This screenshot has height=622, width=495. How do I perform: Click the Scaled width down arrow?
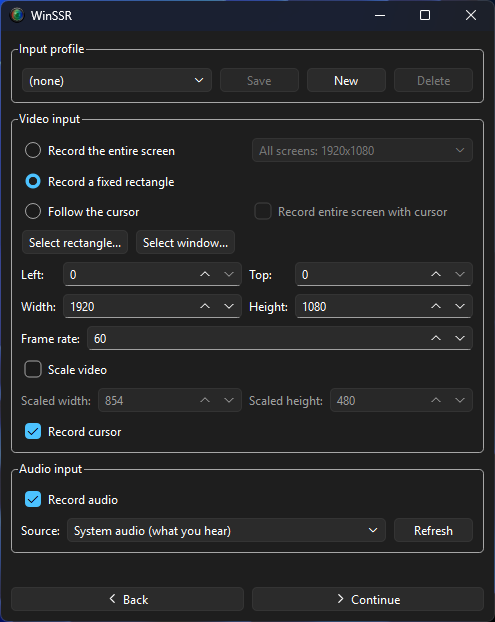[x=229, y=401]
